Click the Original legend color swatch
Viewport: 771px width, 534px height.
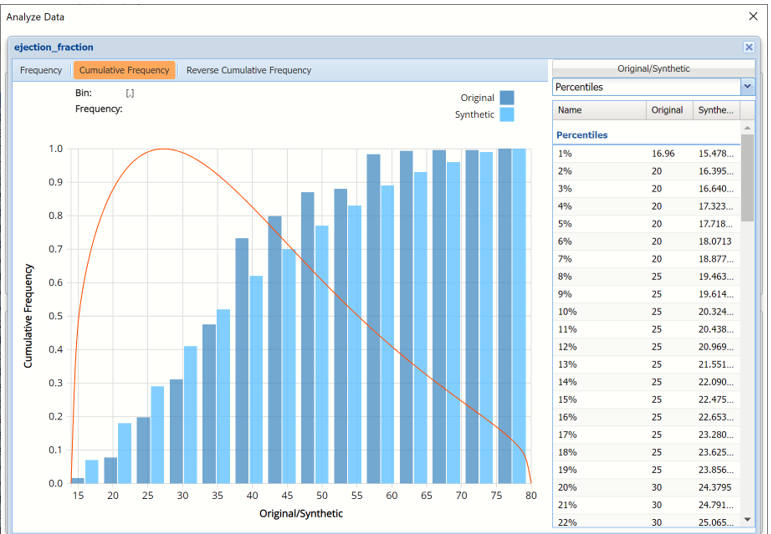click(507, 98)
